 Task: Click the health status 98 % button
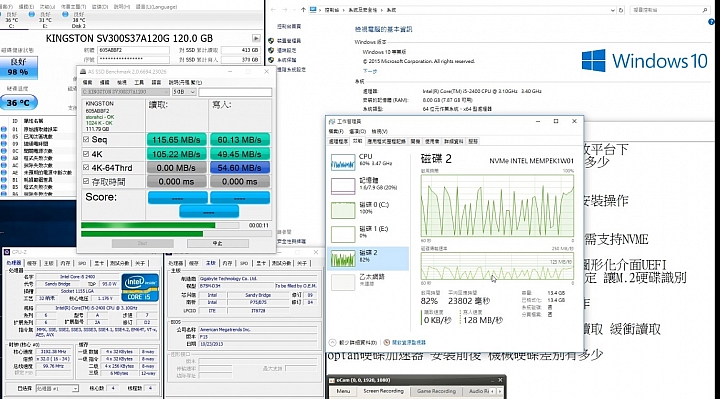(18, 67)
